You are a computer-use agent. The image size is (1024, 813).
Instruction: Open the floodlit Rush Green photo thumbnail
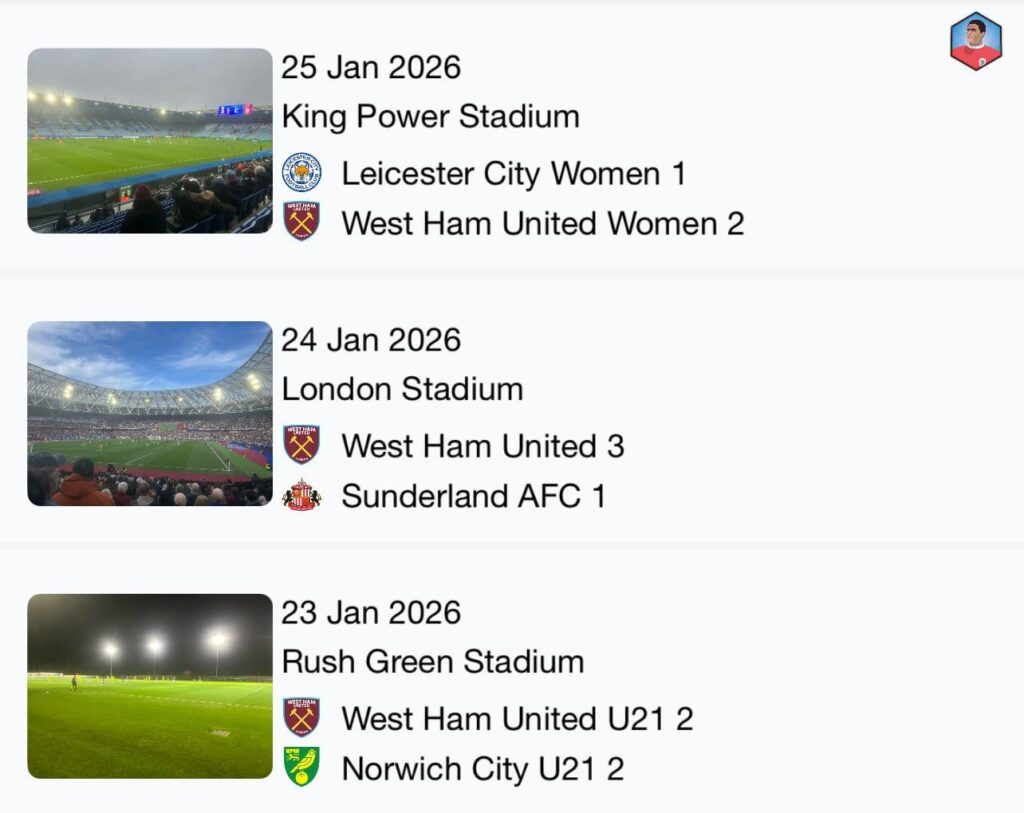[x=149, y=686]
